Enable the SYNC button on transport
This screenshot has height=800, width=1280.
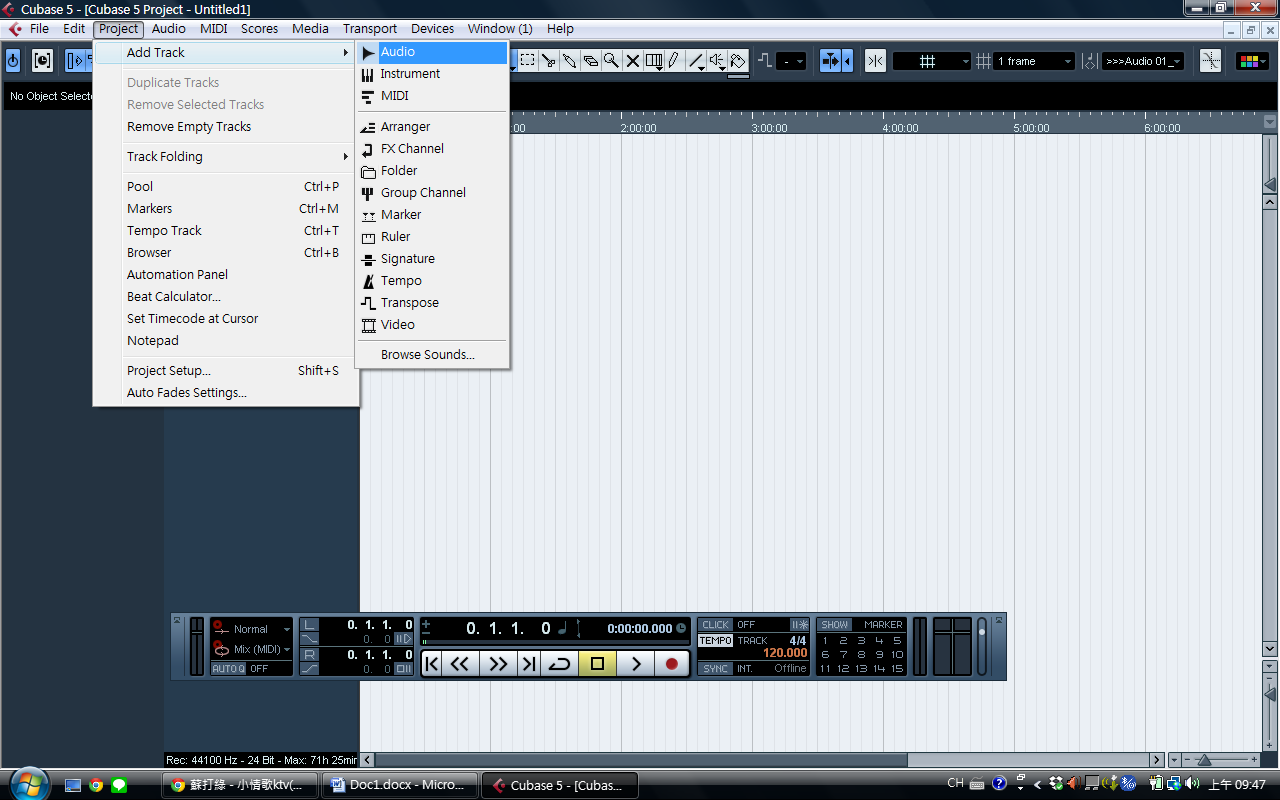click(715, 668)
